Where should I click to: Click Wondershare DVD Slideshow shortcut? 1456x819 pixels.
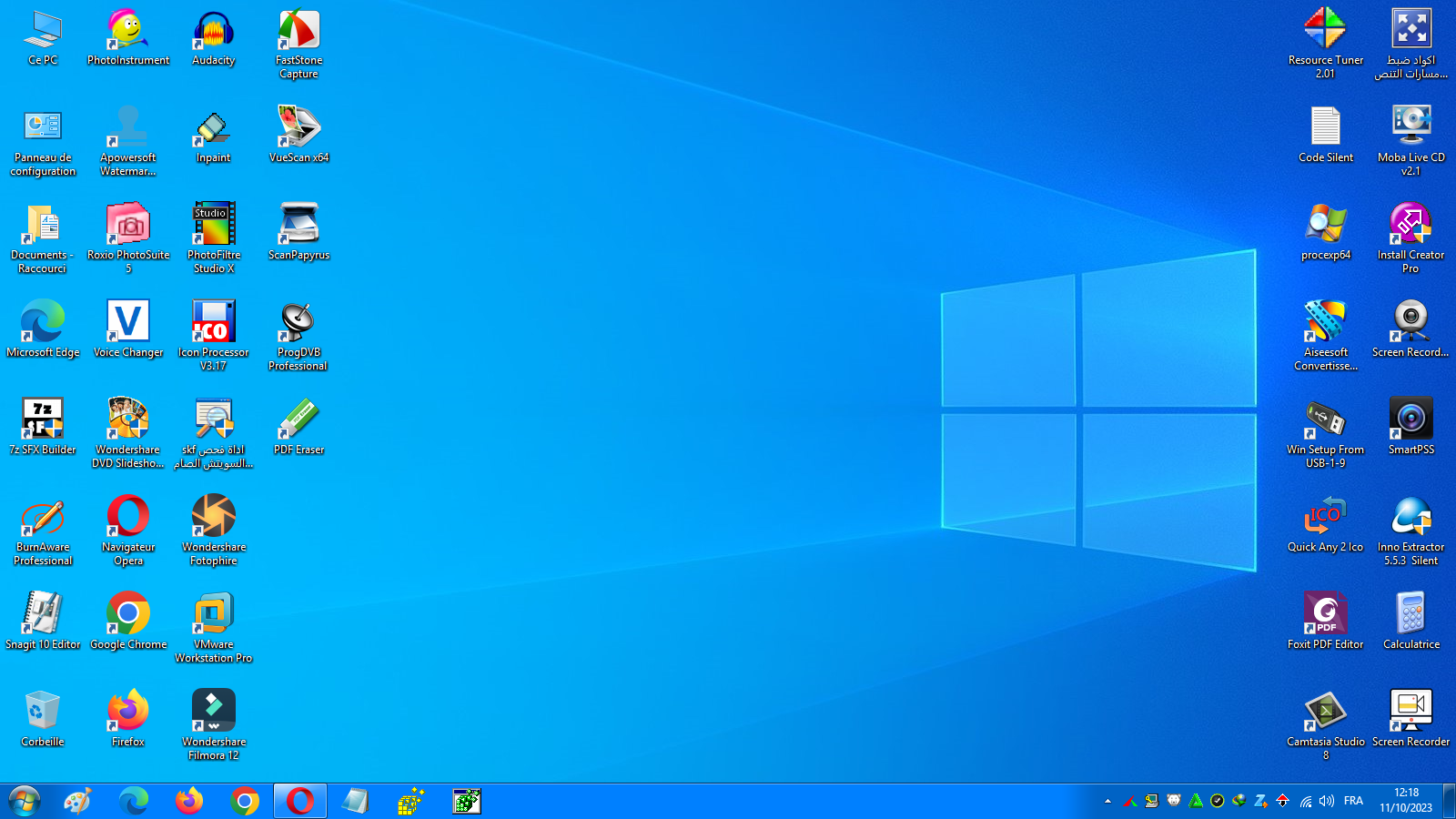point(128,434)
